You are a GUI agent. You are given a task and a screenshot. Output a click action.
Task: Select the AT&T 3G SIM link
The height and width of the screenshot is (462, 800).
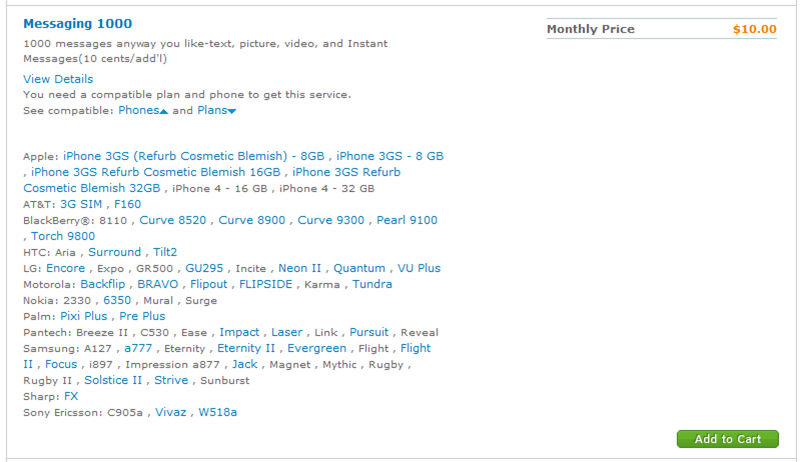tap(81, 204)
